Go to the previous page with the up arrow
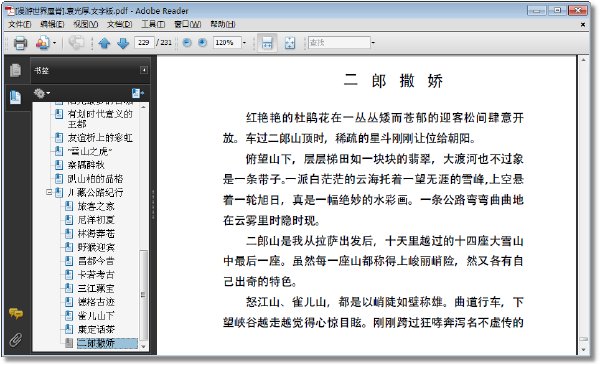The width and height of the screenshot is (600, 366). pos(104,43)
